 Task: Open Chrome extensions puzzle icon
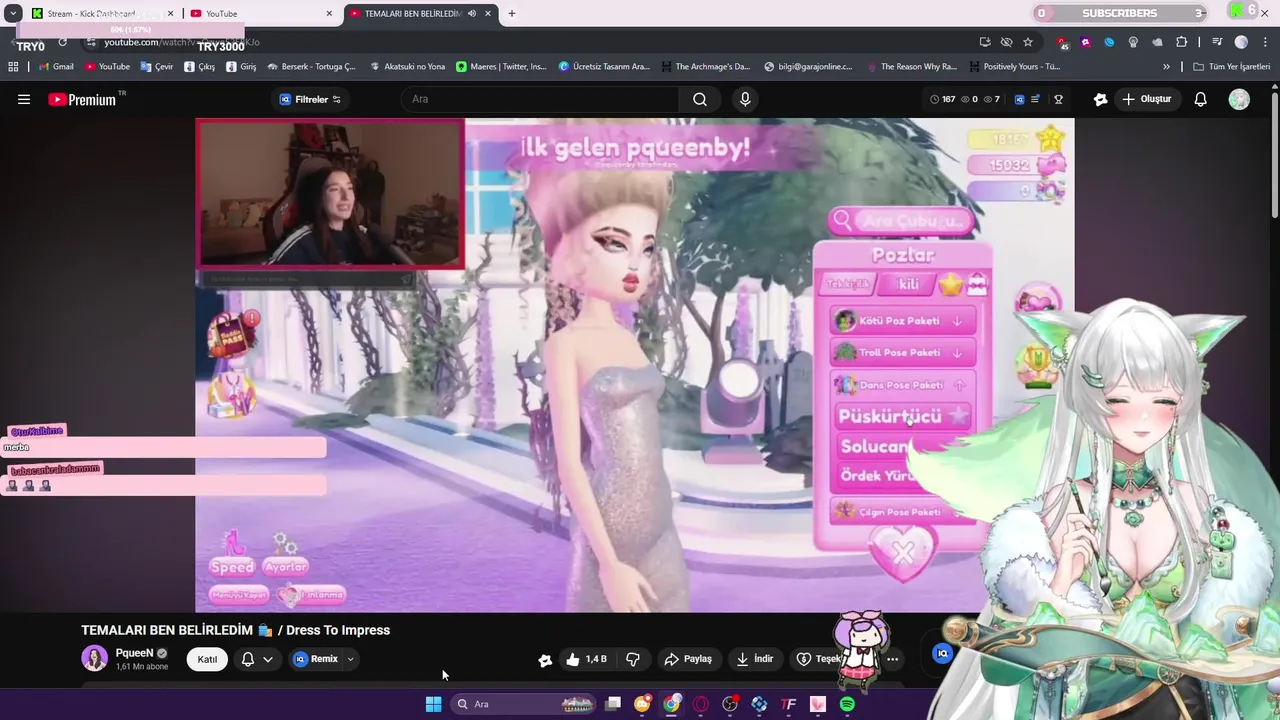(1181, 42)
